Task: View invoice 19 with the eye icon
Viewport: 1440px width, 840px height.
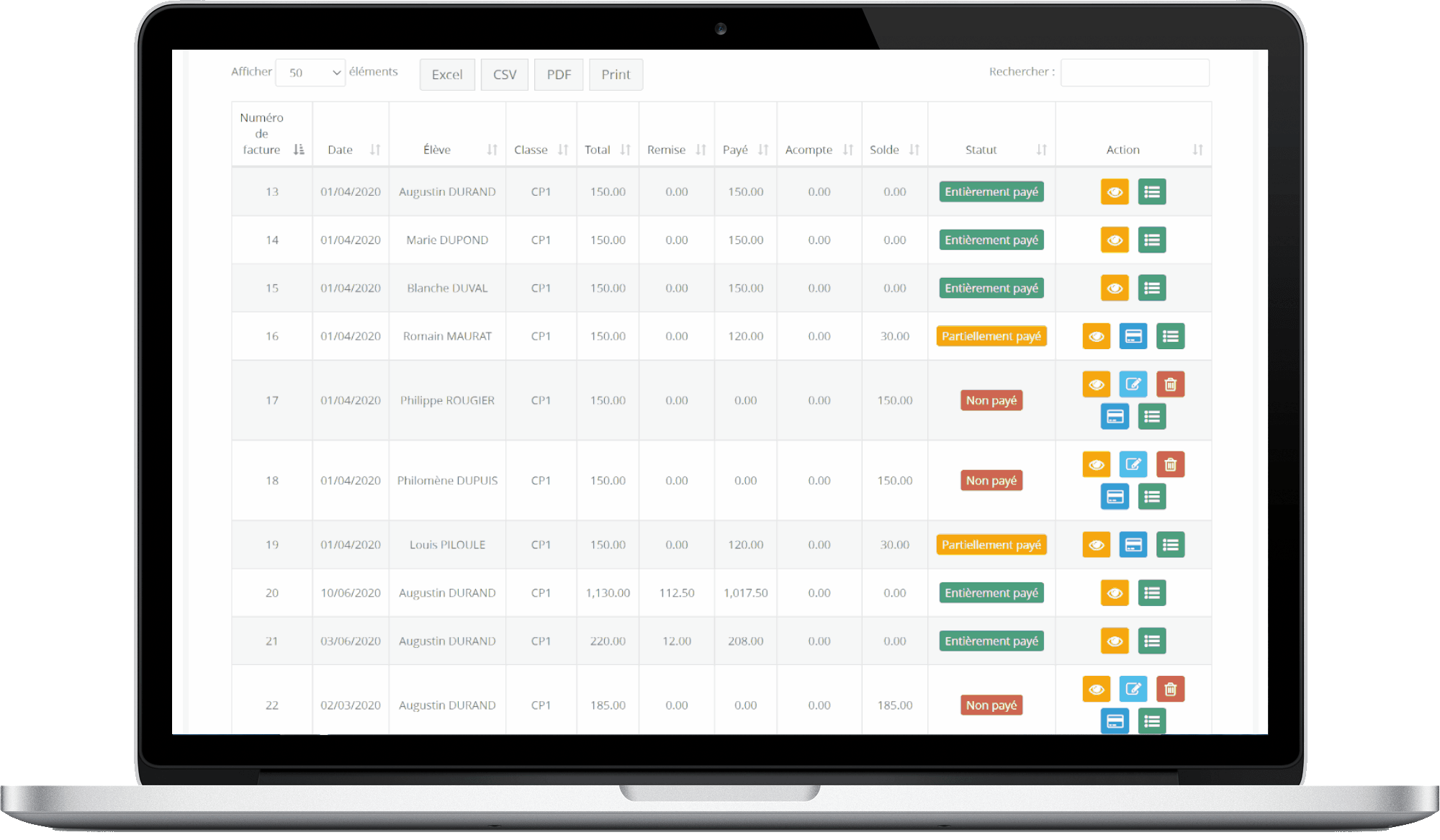Action: point(1097,545)
